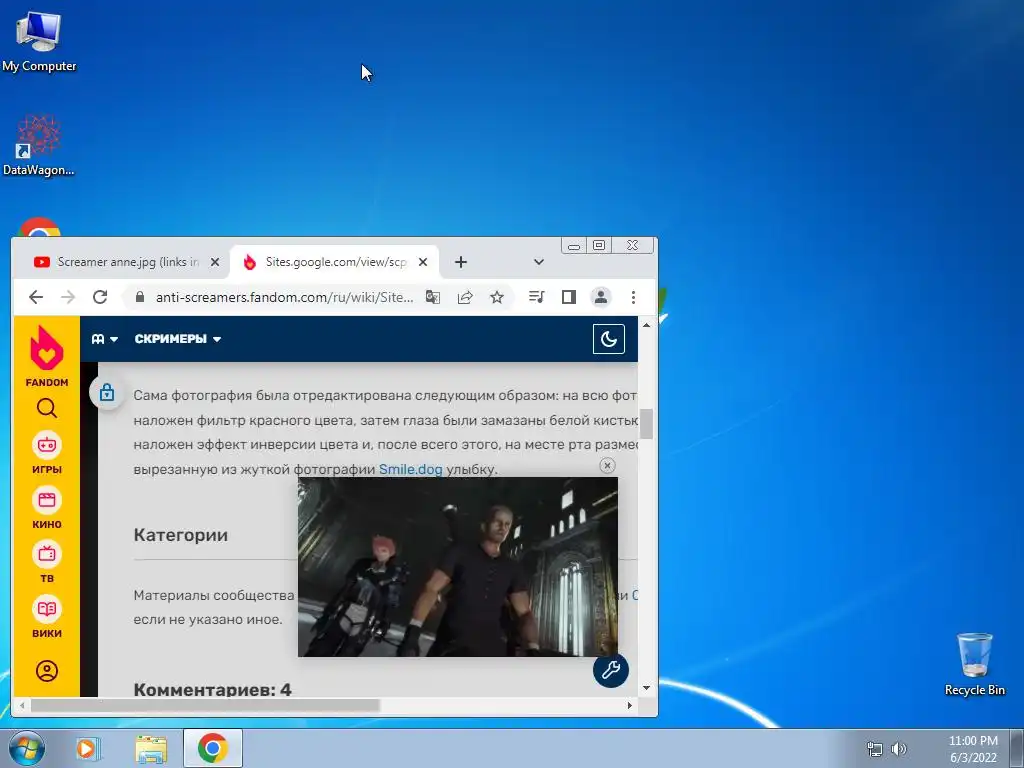Select the DataWagon desktop shortcut

tap(39, 145)
